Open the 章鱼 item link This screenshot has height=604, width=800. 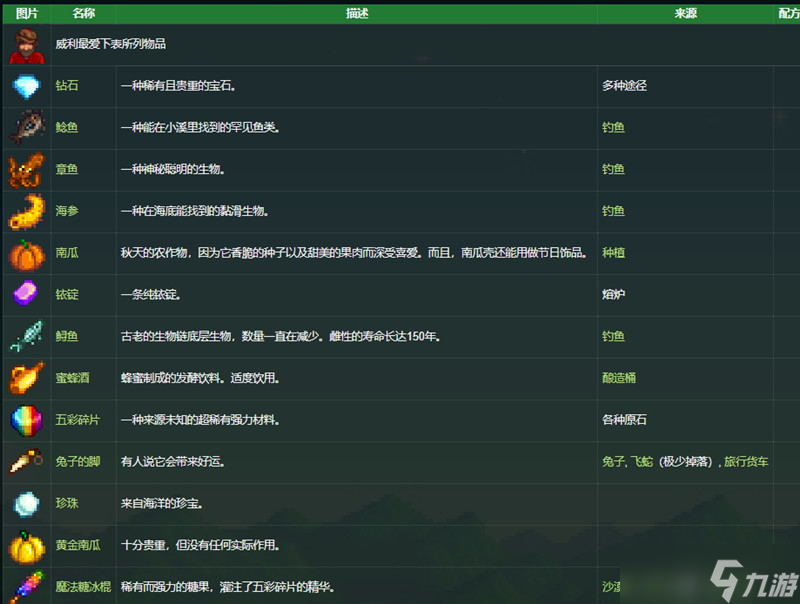[x=67, y=169]
